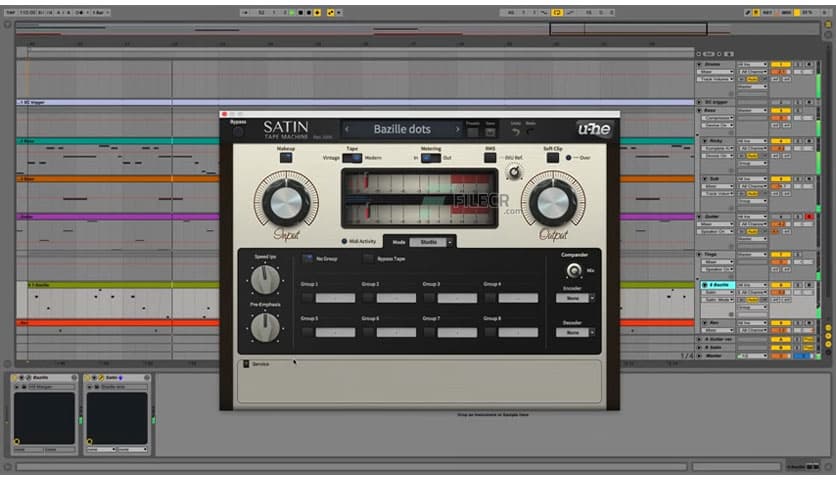Click the large Input knob

tap(285, 203)
